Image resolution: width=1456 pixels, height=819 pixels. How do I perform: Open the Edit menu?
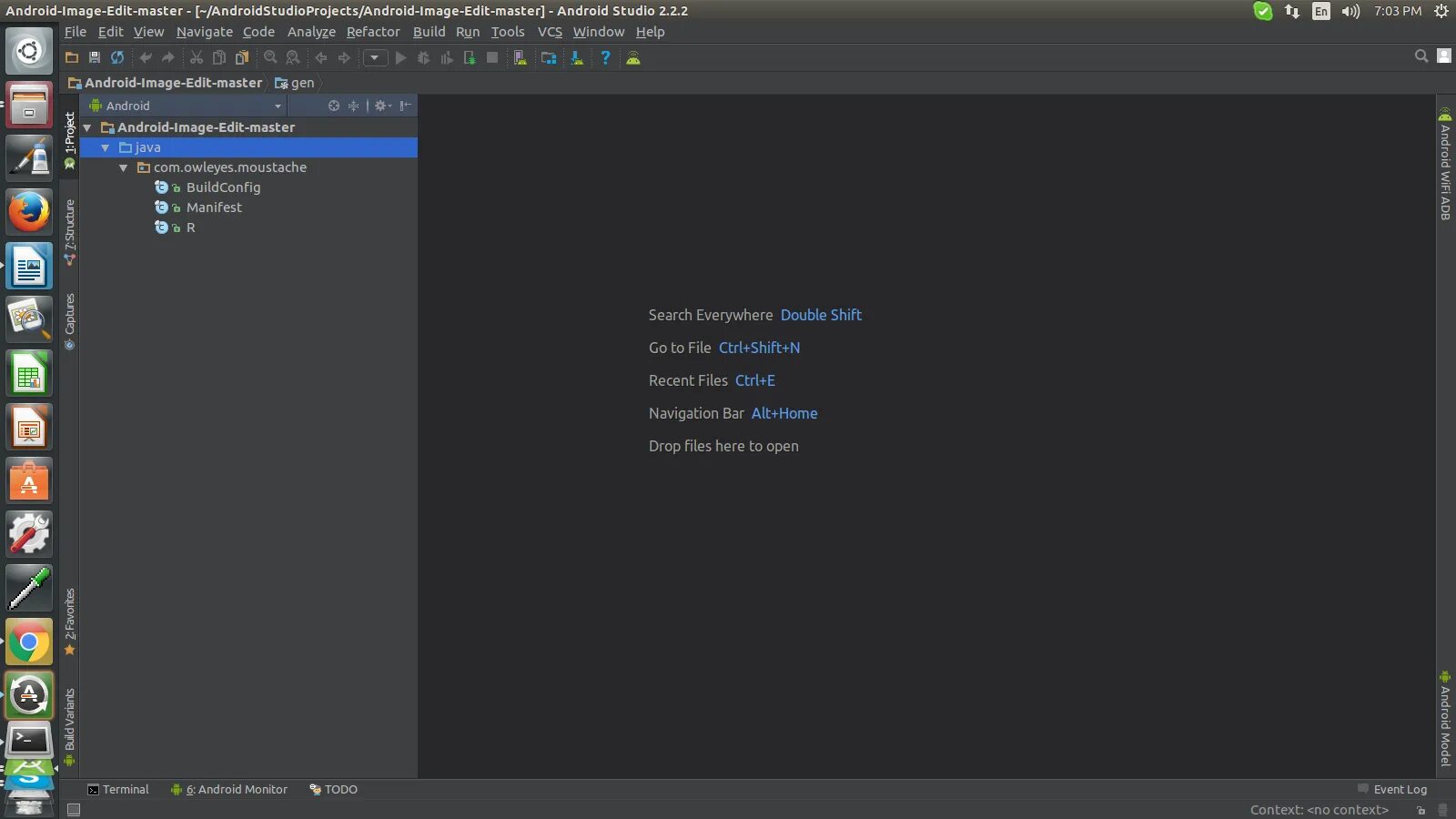[x=110, y=32]
